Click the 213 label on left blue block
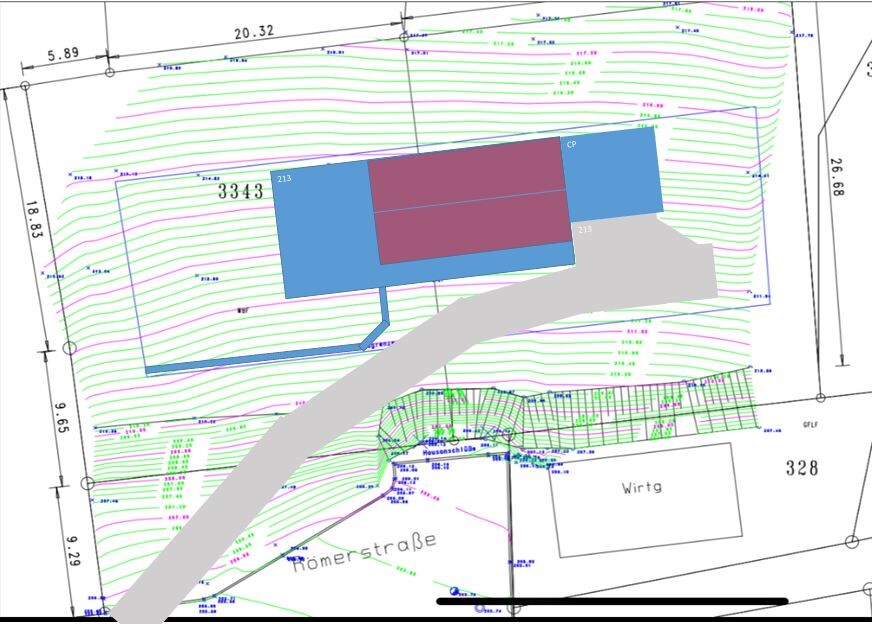The image size is (875, 624). 284,179
